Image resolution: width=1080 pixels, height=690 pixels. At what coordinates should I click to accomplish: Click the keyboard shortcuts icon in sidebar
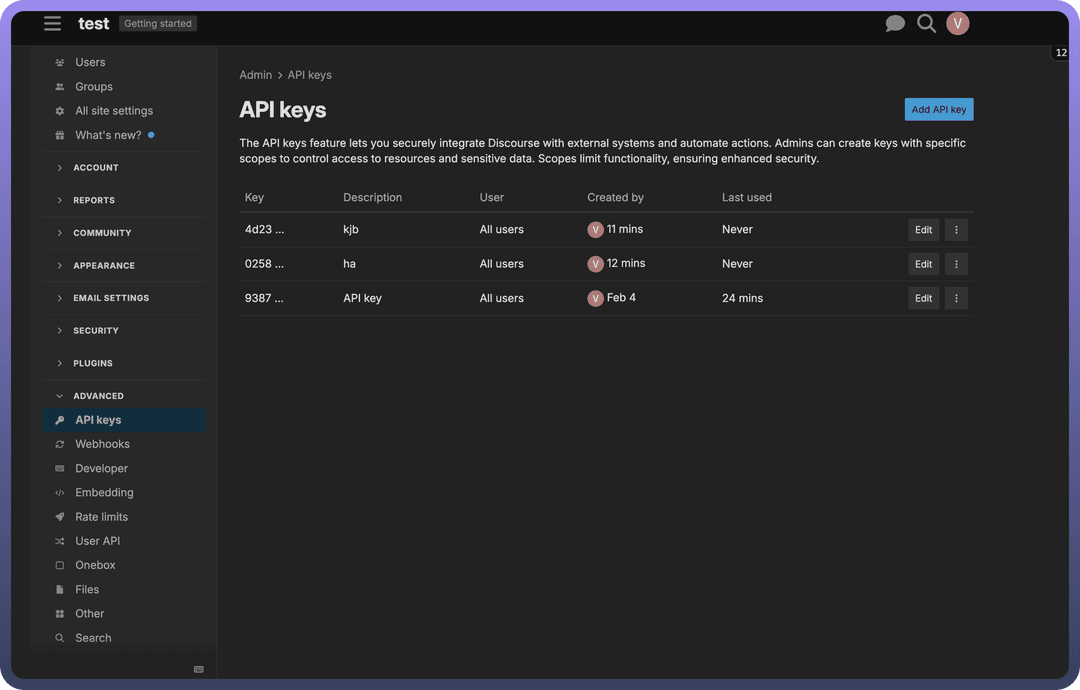tap(198, 669)
